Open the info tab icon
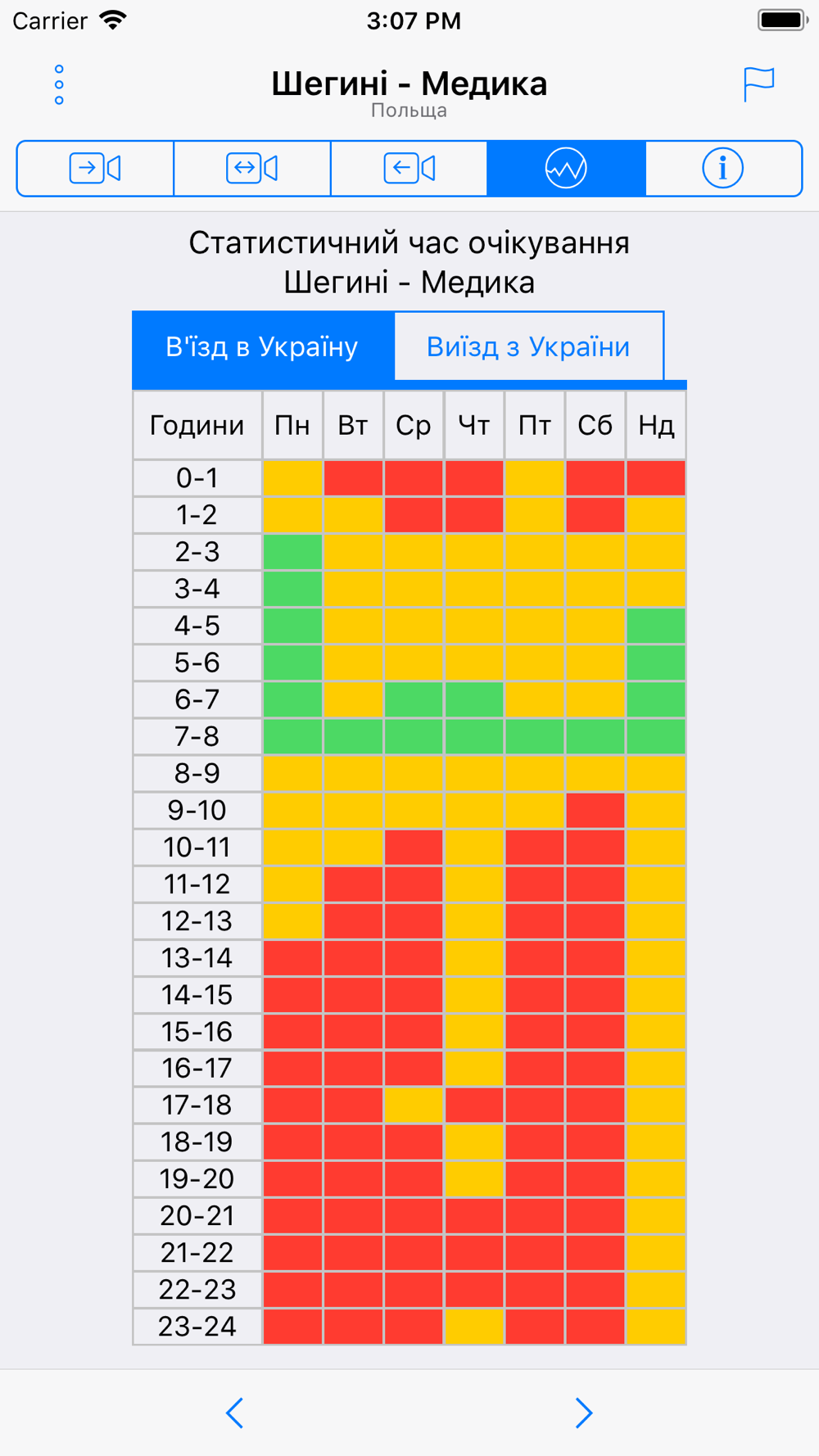This screenshot has width=819, height=1456. click(x=722, y=169)
